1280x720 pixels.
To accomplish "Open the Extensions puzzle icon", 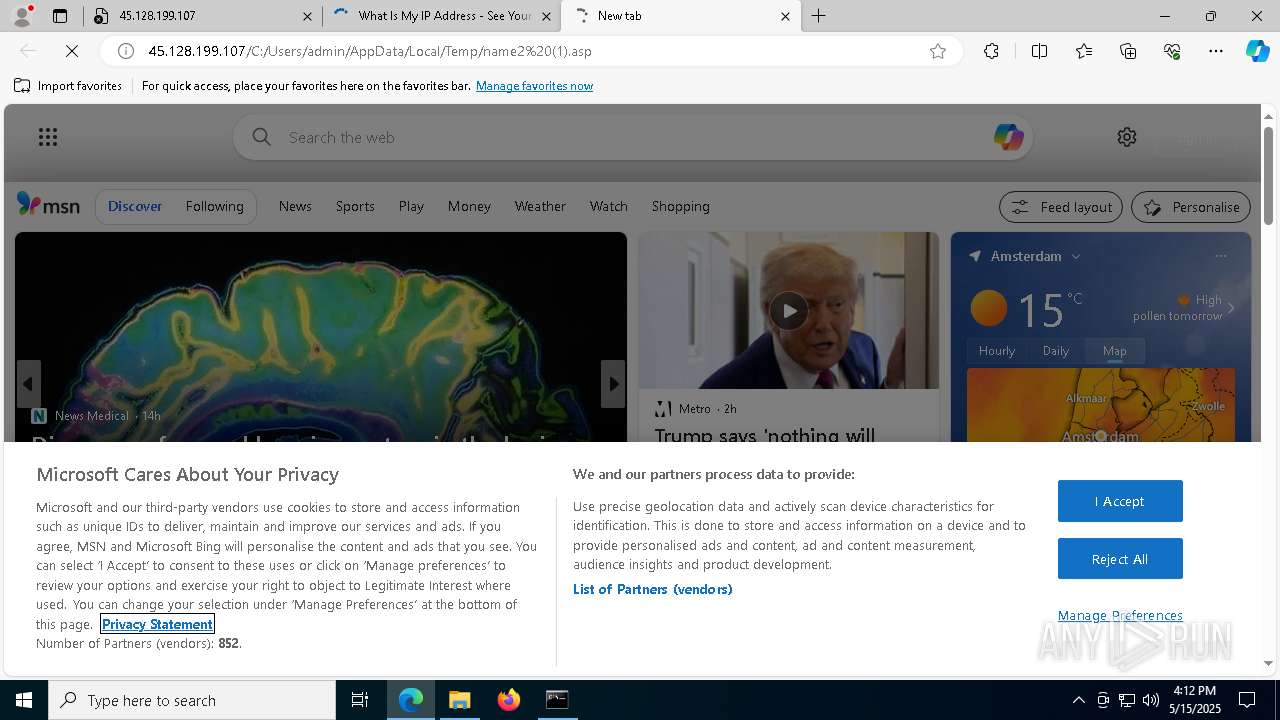I will click(x=991, y=51).
